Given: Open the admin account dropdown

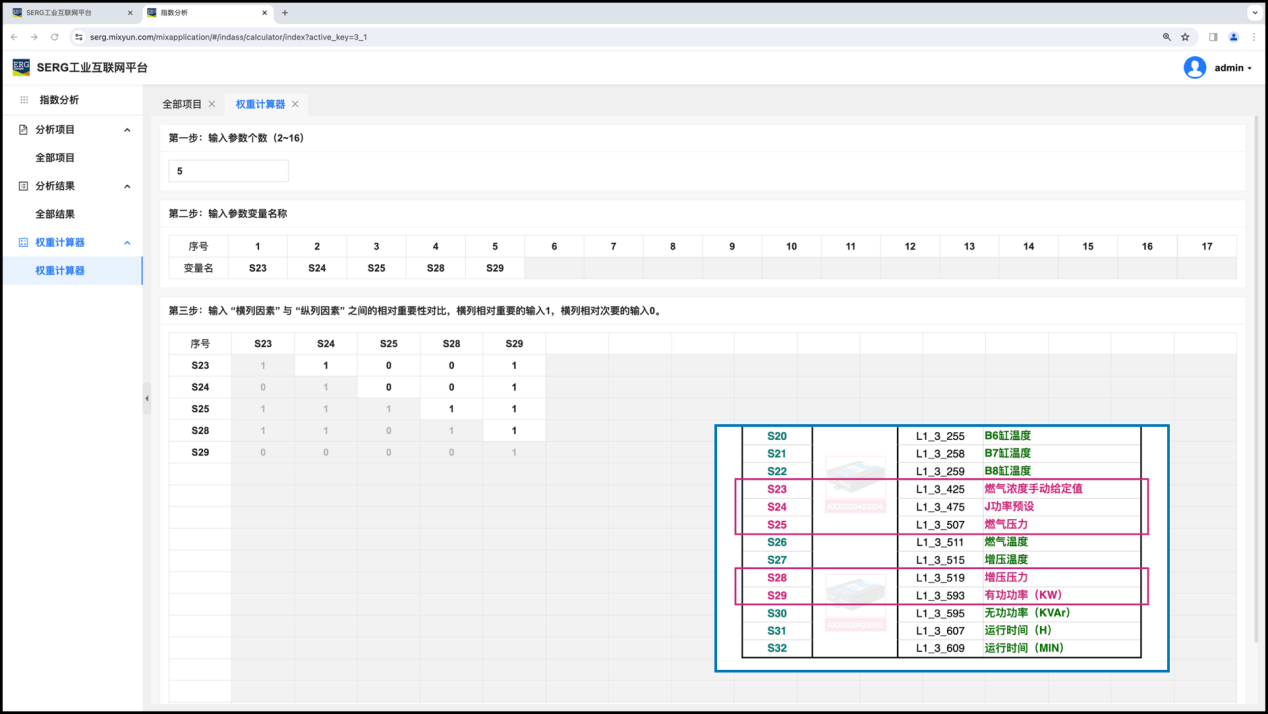Looking at the screenshot, I should 1233,68.
